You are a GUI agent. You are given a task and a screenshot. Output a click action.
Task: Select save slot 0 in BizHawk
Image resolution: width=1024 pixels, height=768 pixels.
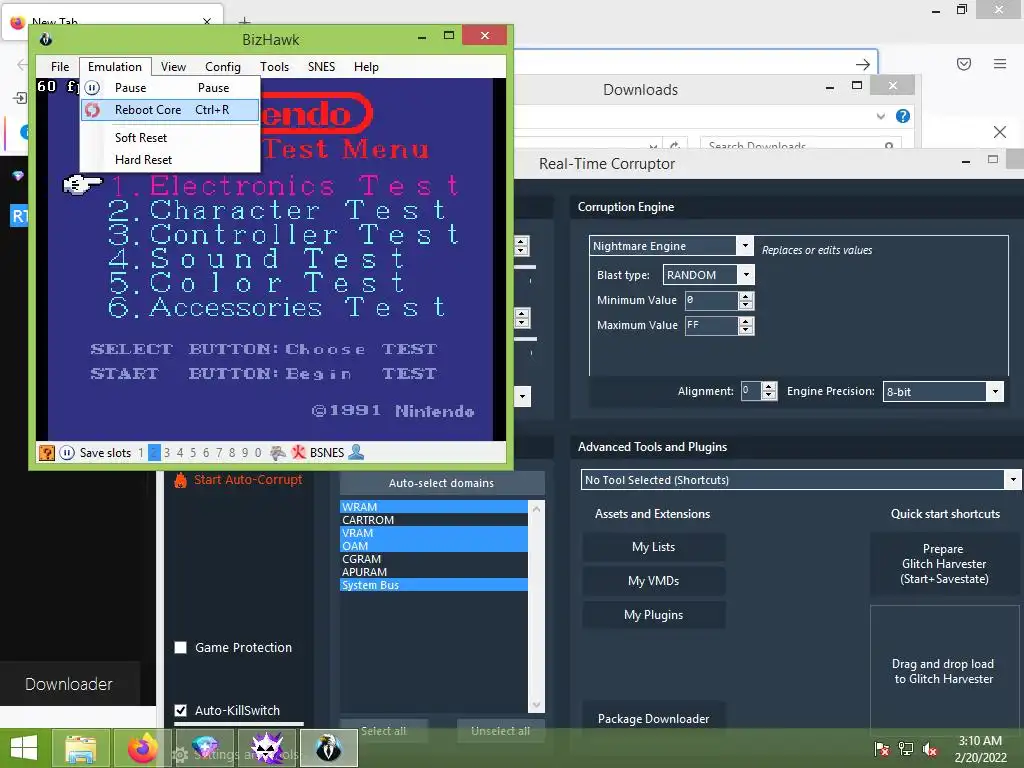(x=258, y=453)
